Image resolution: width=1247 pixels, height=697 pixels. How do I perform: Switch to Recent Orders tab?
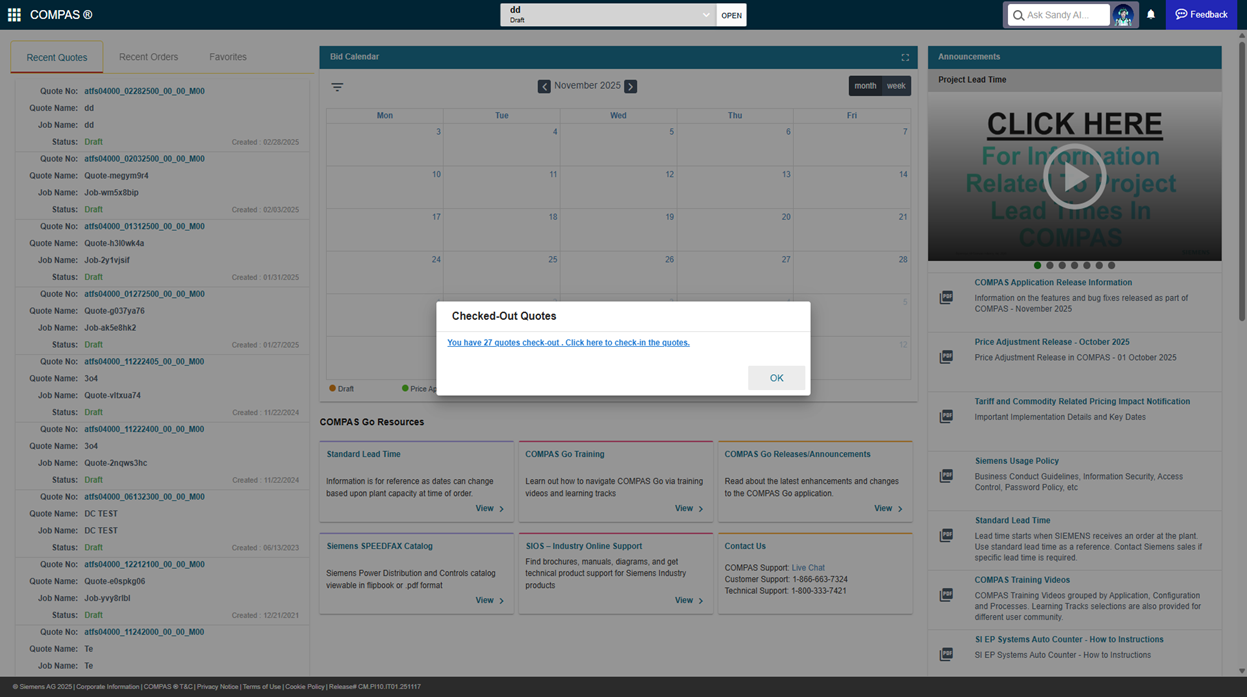(148, 57)
